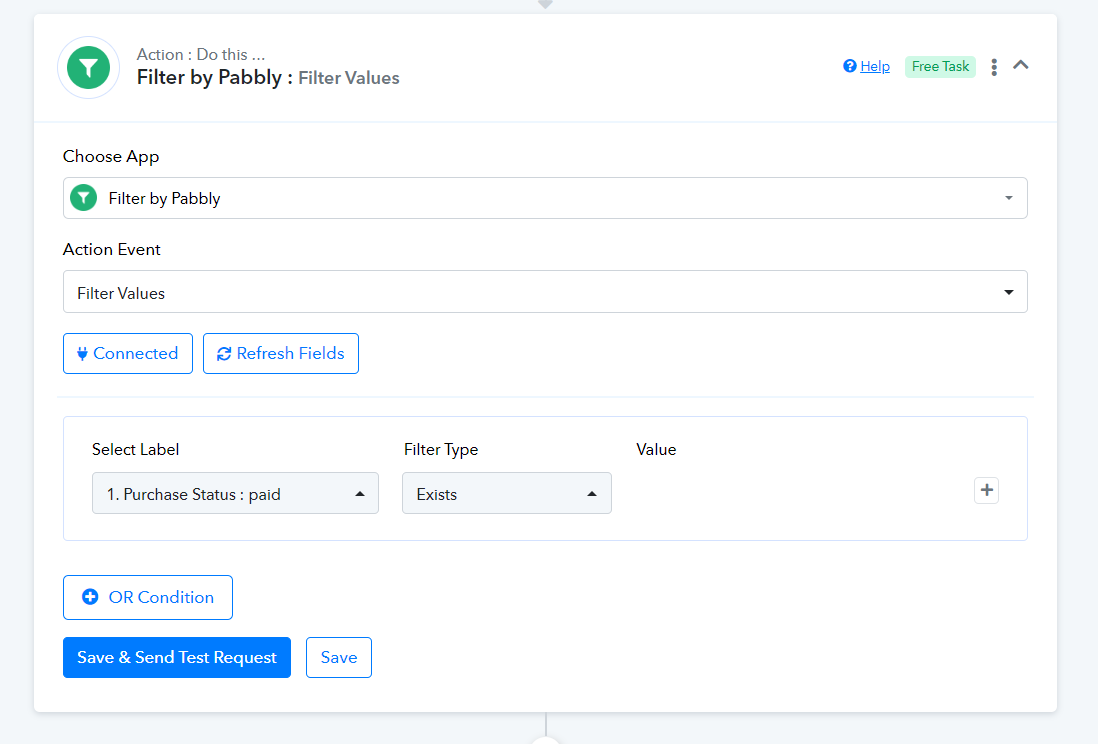
Task: Open the Help link
Action: pos(875,67)
